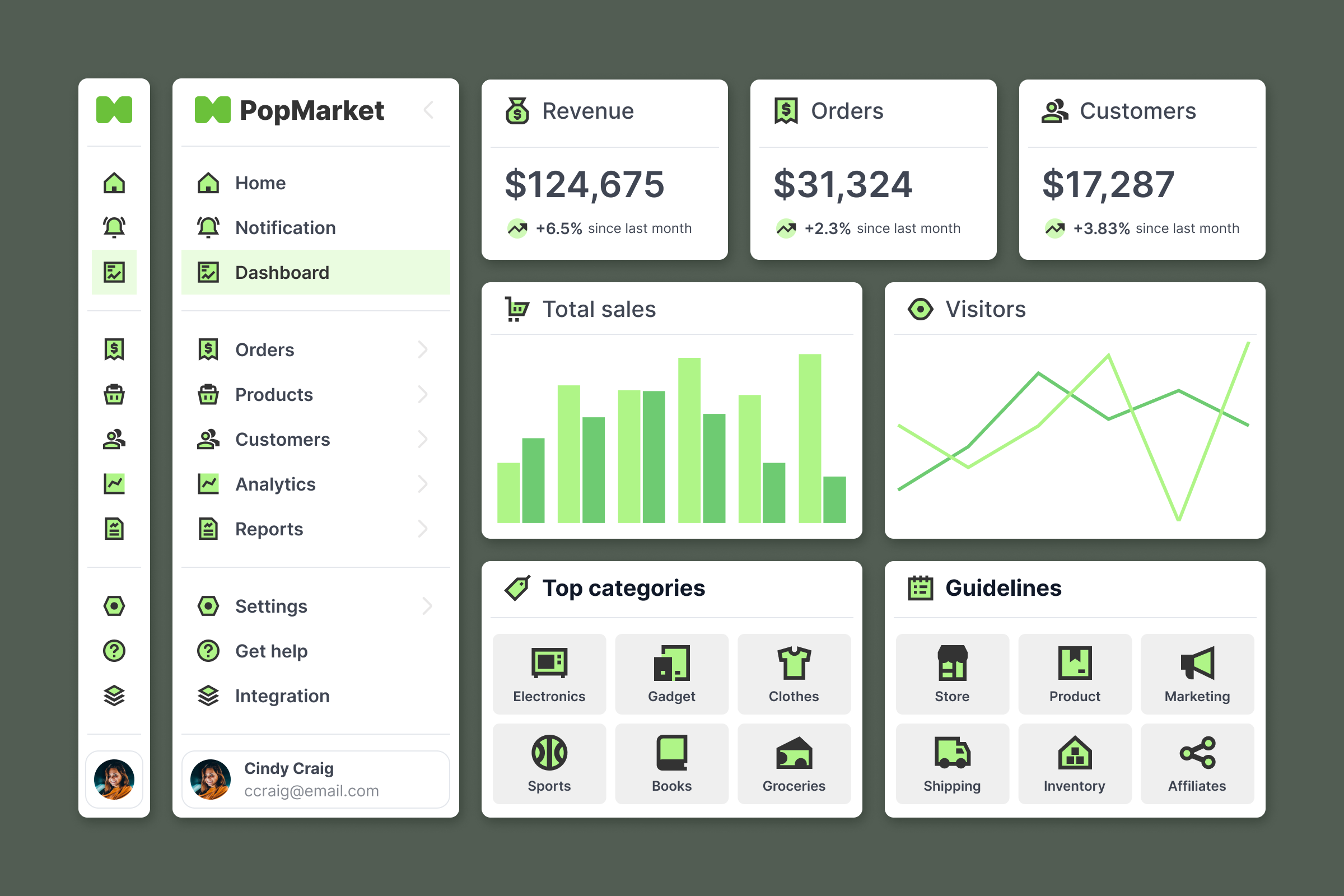This screenshot has height=896, width=1344.
Task: Open the Sports category tile
Action: 549,763
